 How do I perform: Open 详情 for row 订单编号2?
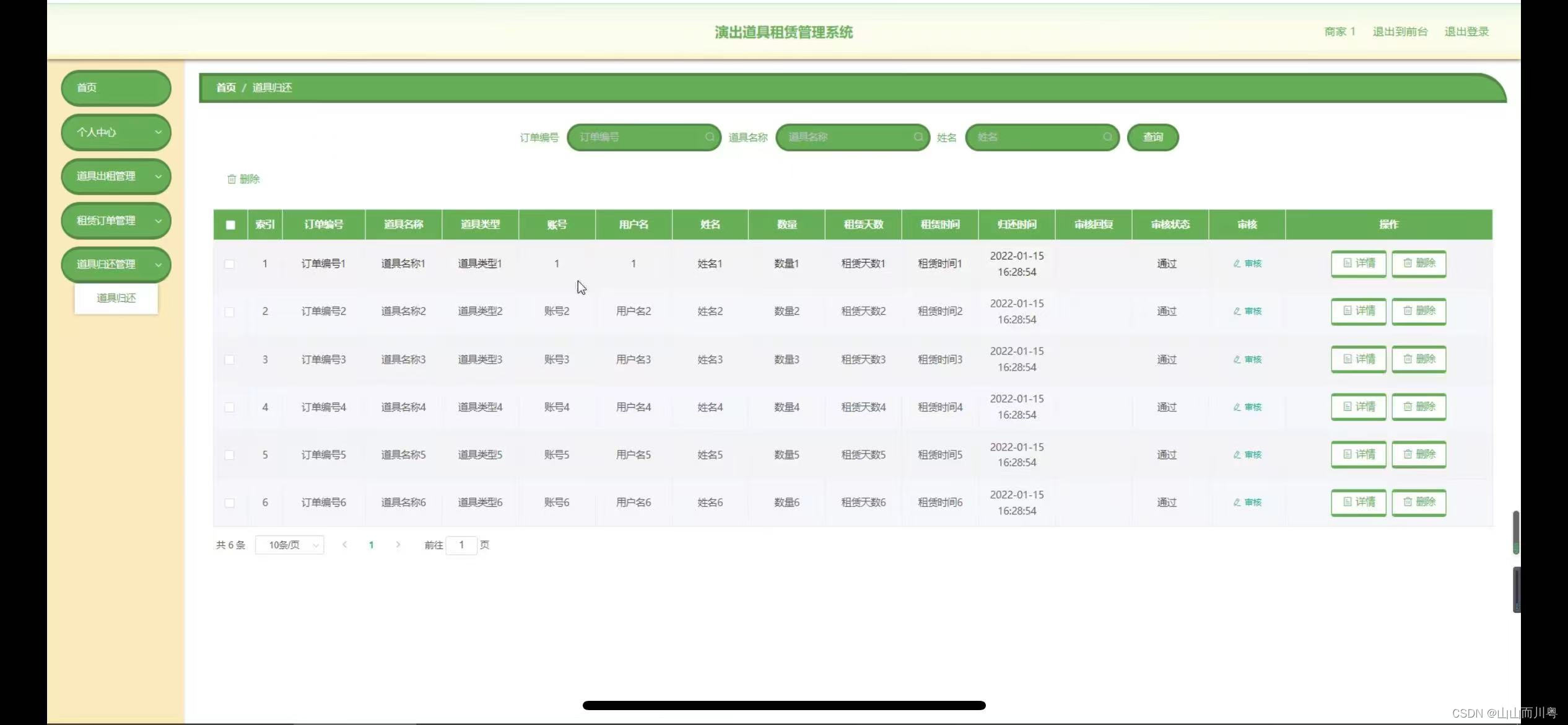click(x=1359, y=311)
